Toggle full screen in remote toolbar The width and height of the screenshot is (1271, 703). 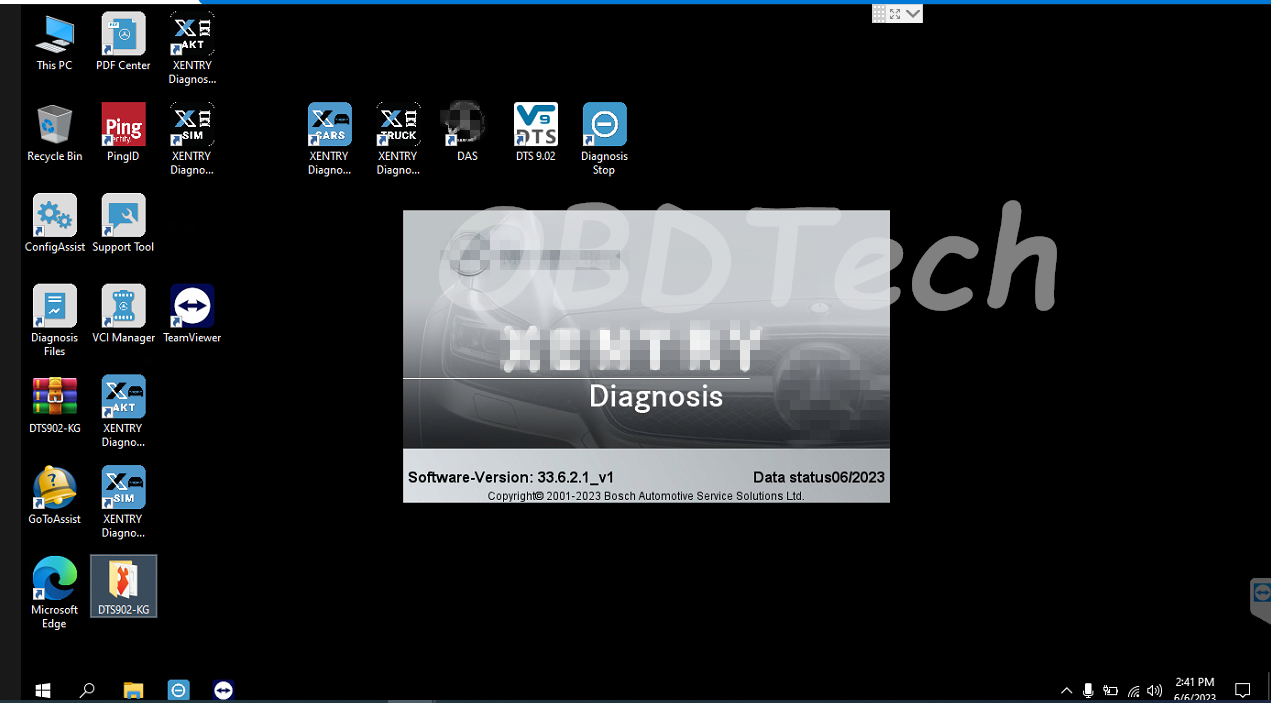coord(895,14)
